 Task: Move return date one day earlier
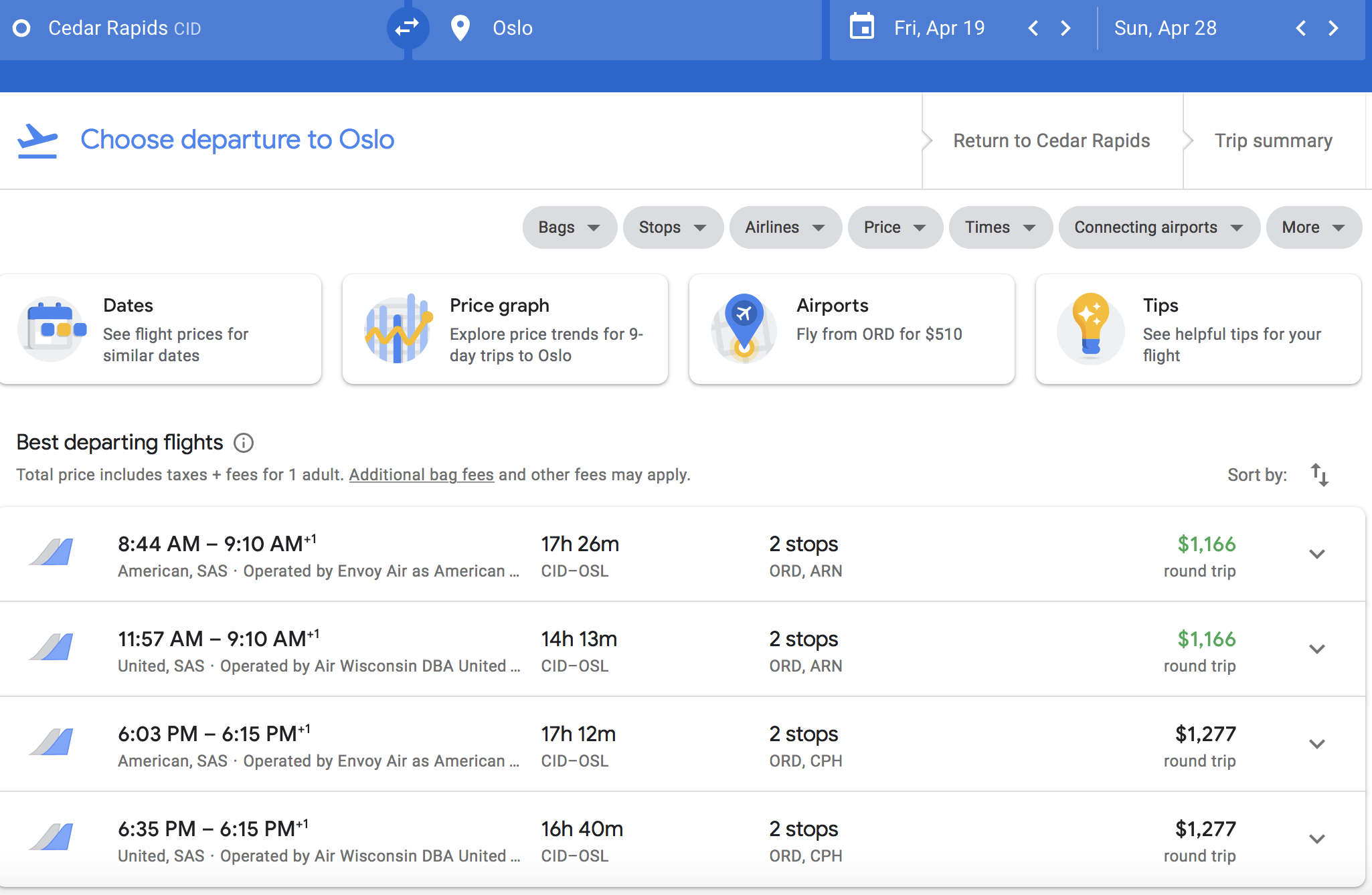tap(1300, 28)
